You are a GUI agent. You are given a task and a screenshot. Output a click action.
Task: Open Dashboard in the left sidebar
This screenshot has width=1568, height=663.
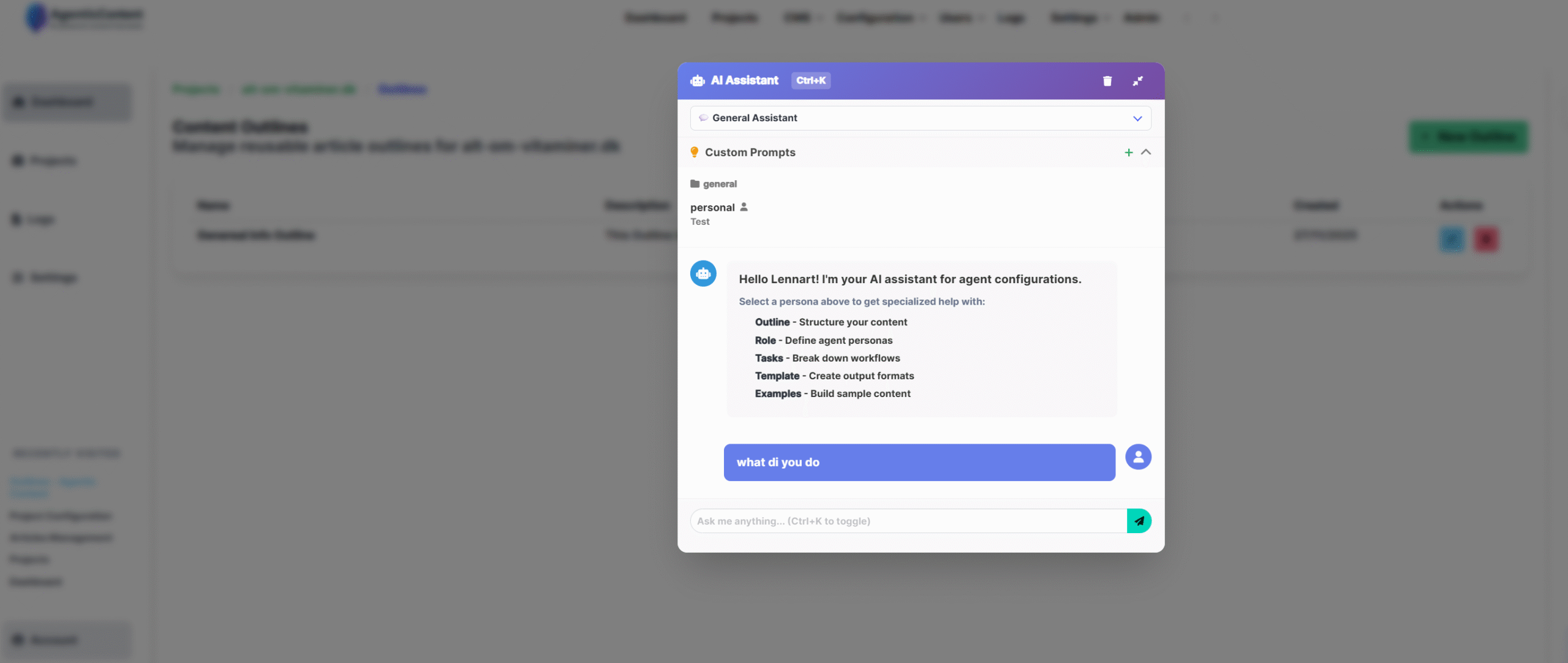pos(67,102)
